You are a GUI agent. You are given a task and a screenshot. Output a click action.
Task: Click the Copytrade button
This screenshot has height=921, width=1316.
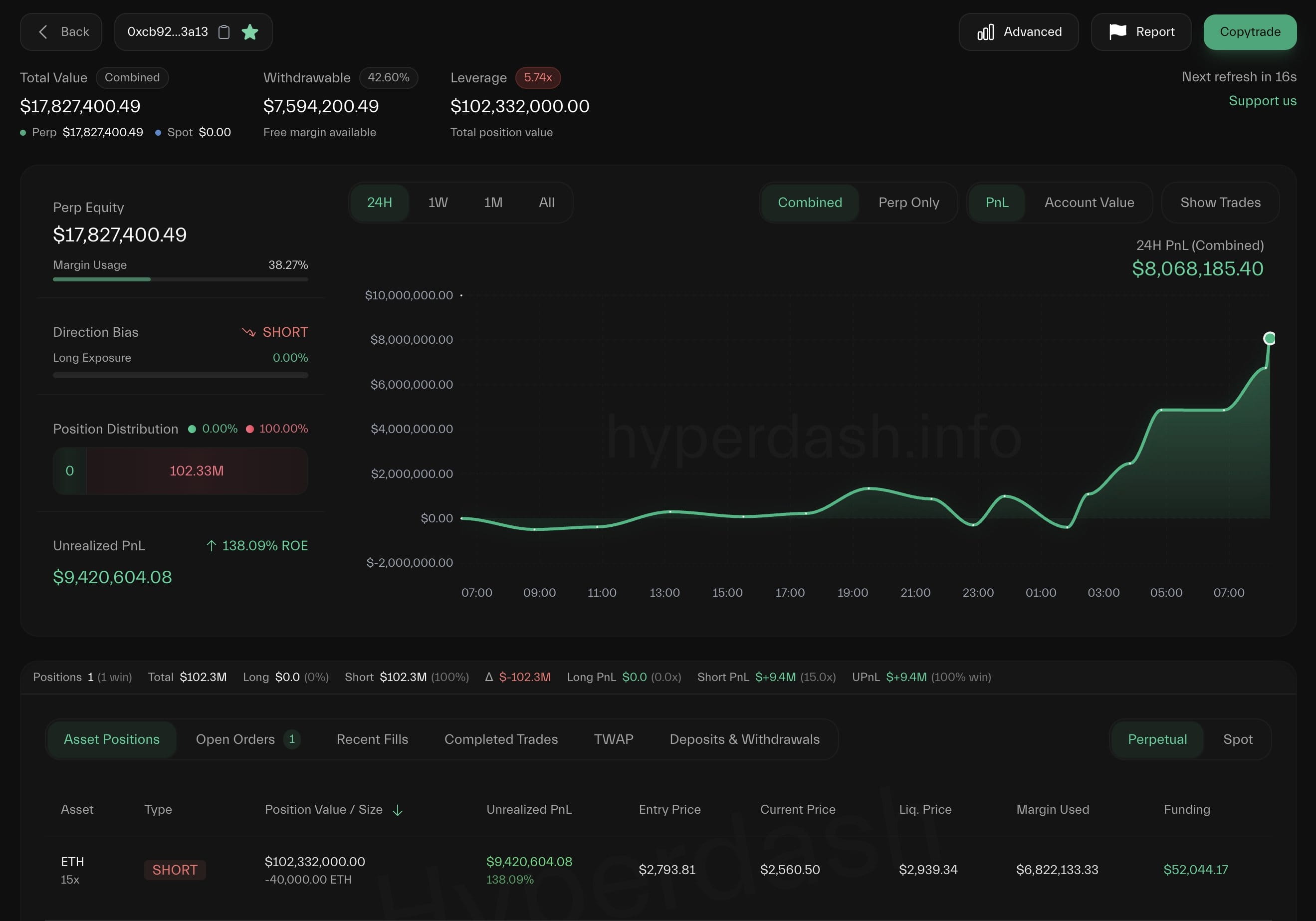pos(1250,32)
